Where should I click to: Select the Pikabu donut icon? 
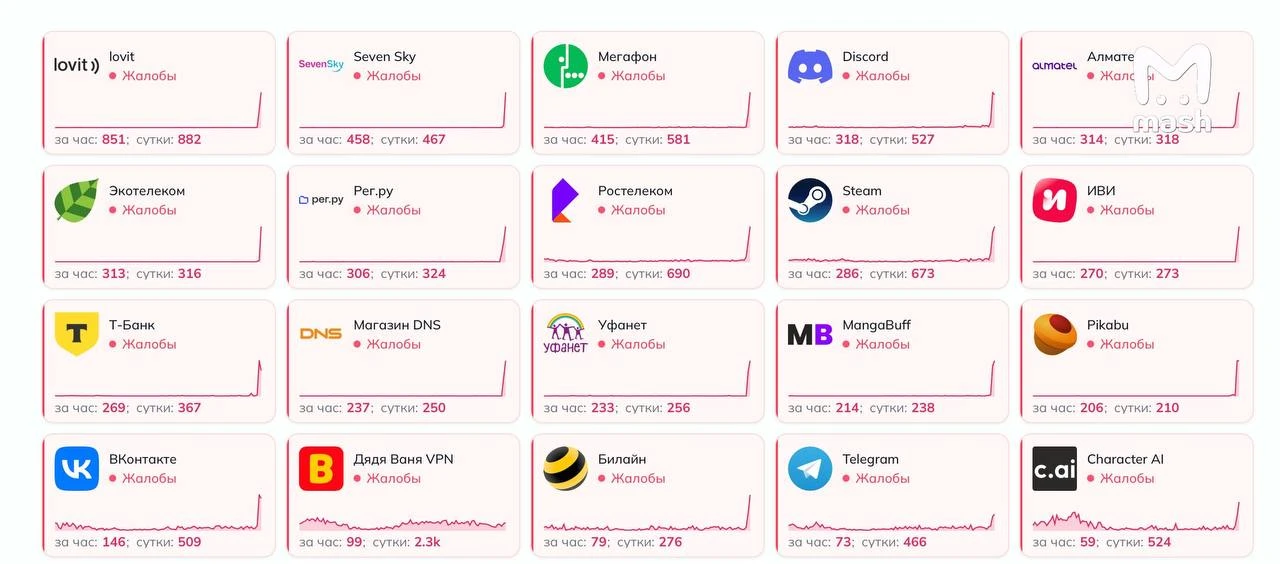[1055, 334]
